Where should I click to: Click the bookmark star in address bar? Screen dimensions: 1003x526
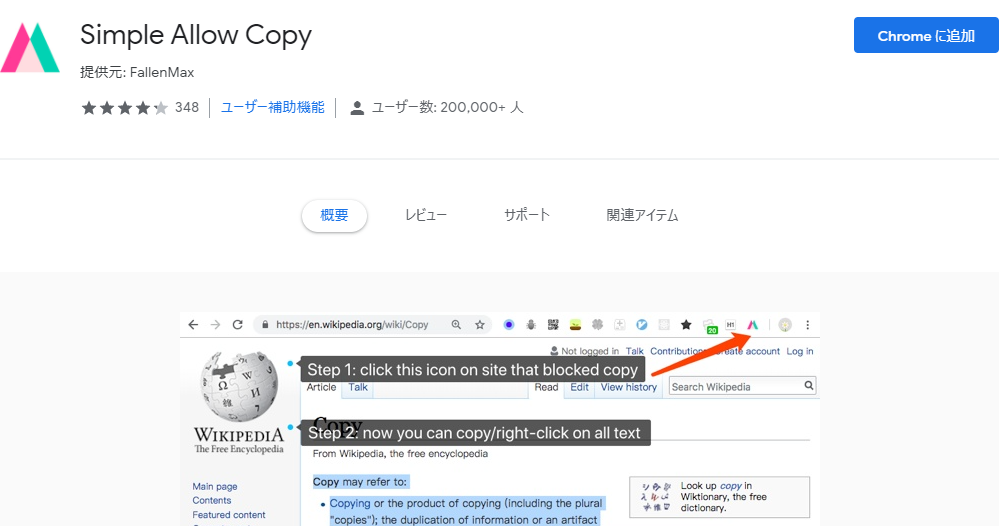click(x=480, y=324)
